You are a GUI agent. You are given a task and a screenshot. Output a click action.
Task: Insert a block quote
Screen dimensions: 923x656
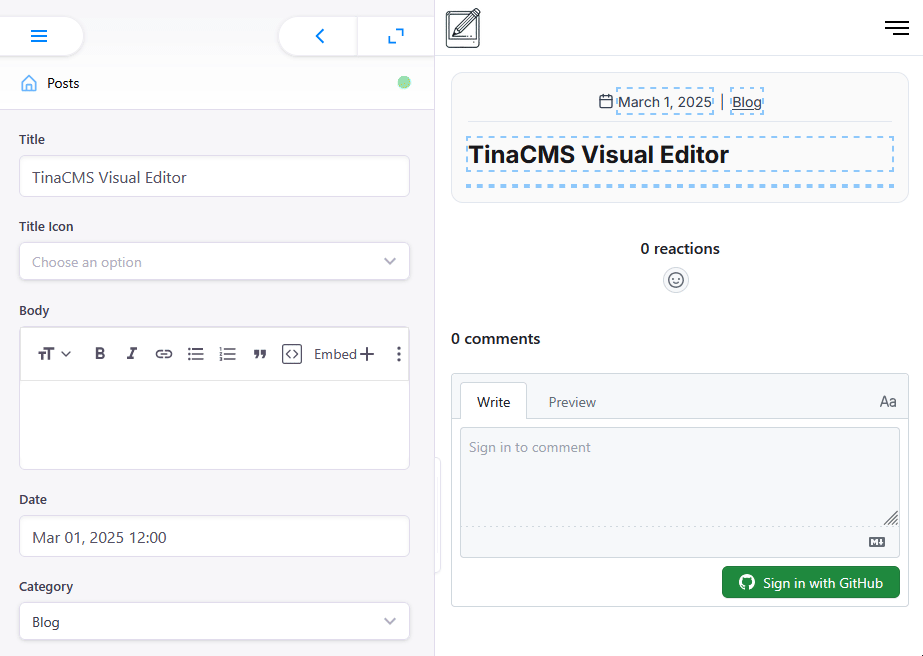[x=260, y=354]
